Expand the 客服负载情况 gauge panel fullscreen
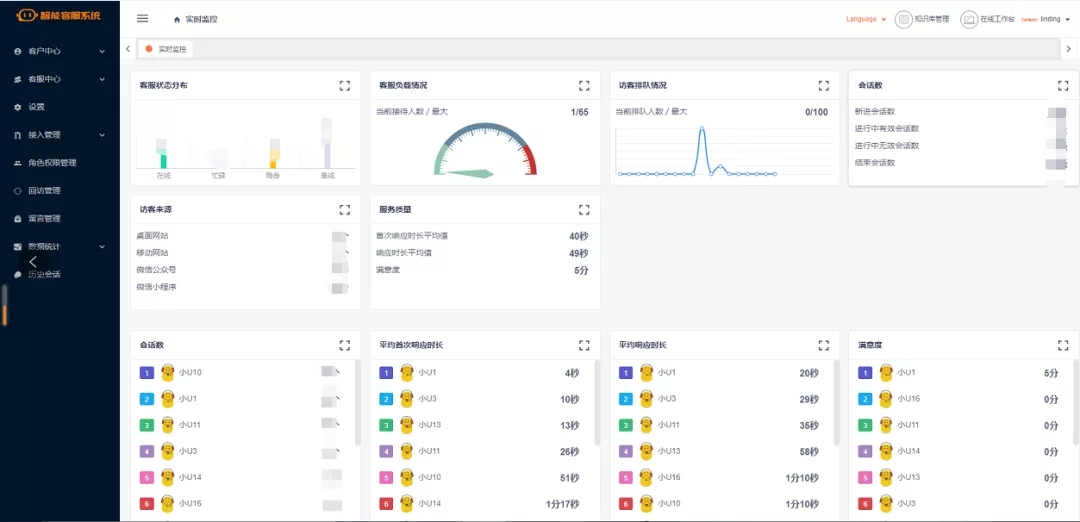 click(x=584, y=86)
